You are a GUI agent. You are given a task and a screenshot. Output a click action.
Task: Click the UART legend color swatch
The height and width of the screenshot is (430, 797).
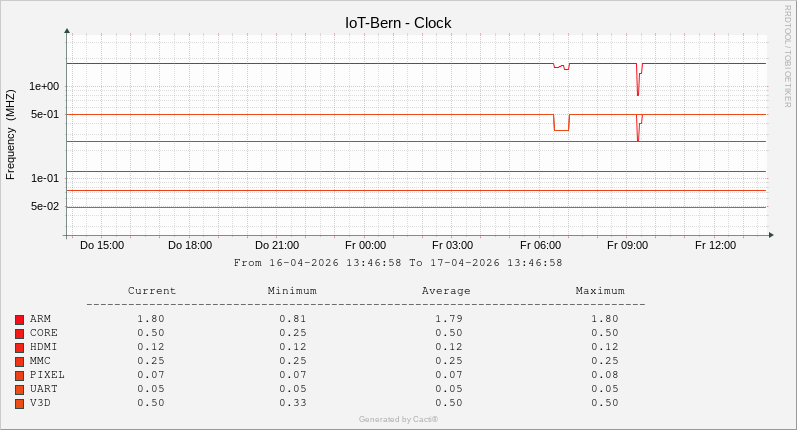19,389
